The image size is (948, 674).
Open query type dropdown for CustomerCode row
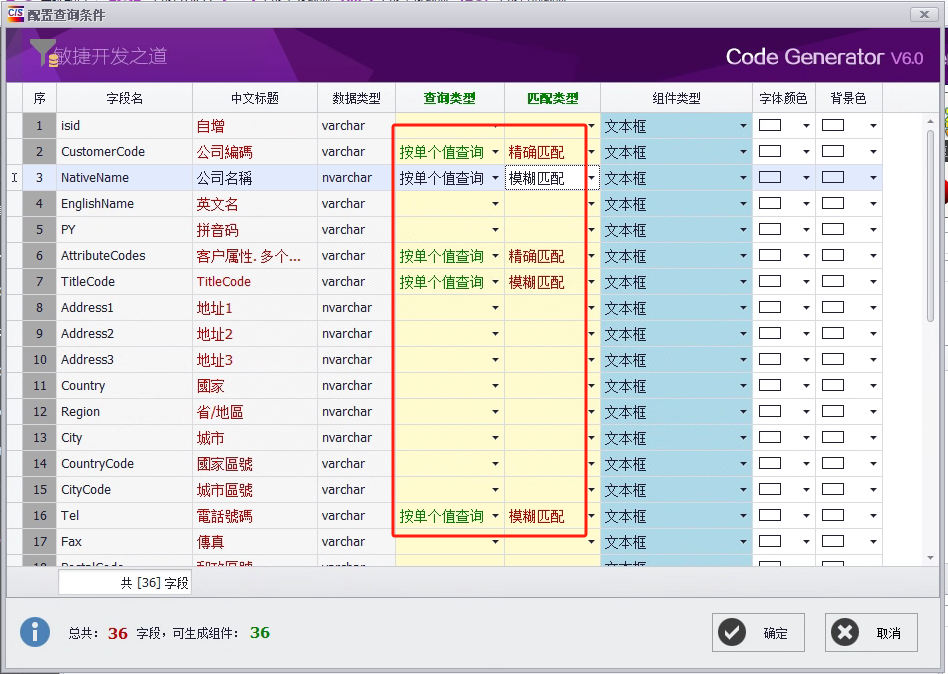495,152
